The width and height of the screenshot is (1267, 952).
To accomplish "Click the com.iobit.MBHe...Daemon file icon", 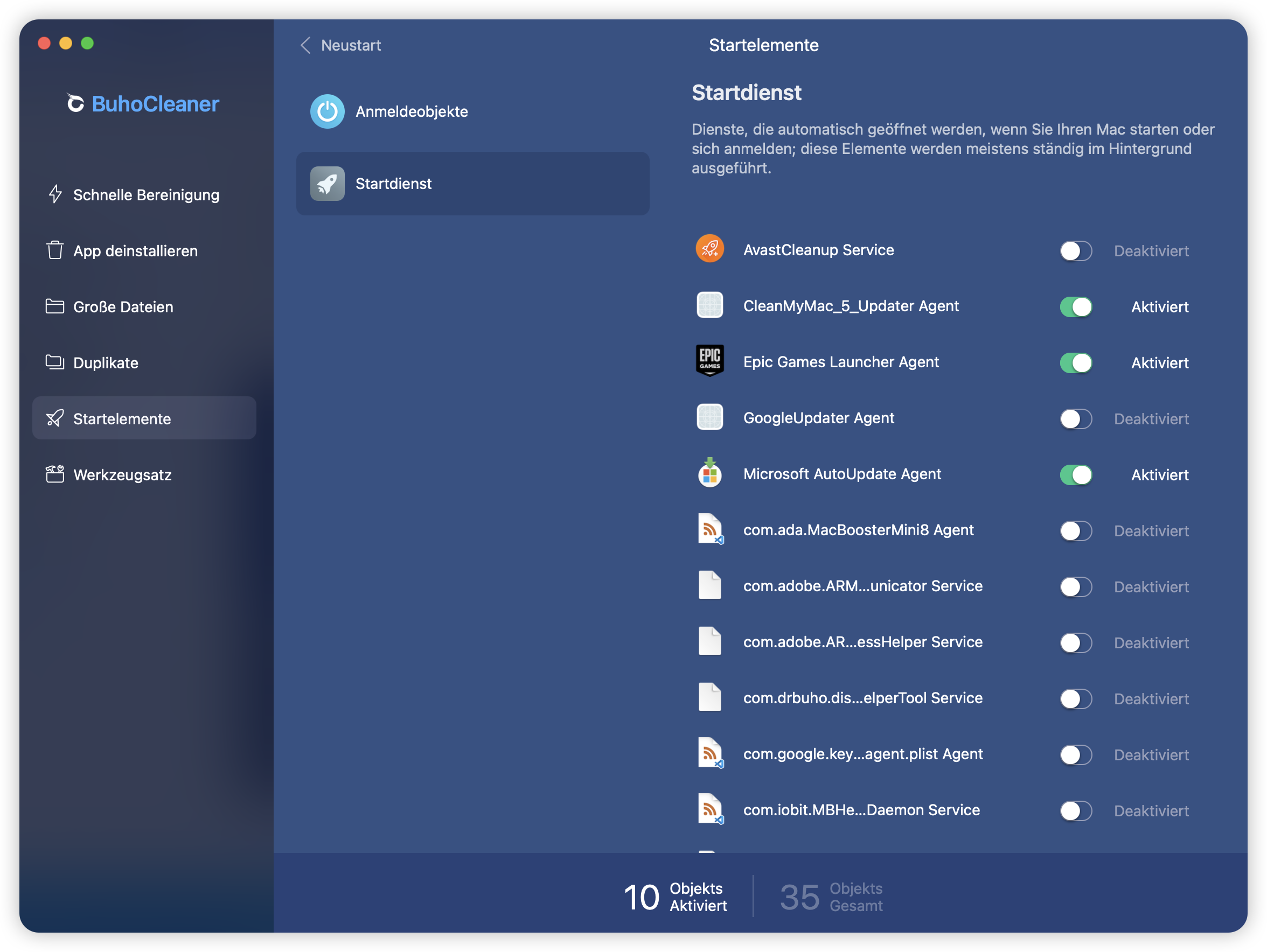I will [x=710, y=810].
